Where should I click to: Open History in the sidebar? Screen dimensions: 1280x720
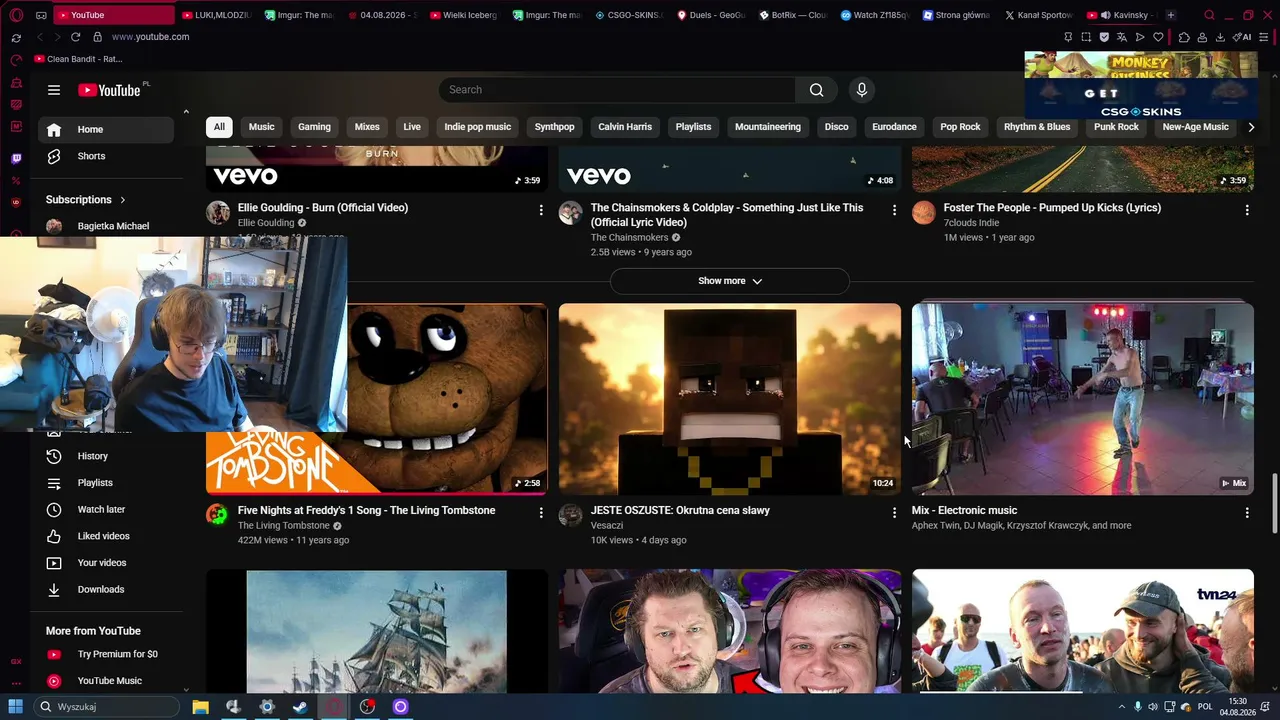(x=107, y=456)
